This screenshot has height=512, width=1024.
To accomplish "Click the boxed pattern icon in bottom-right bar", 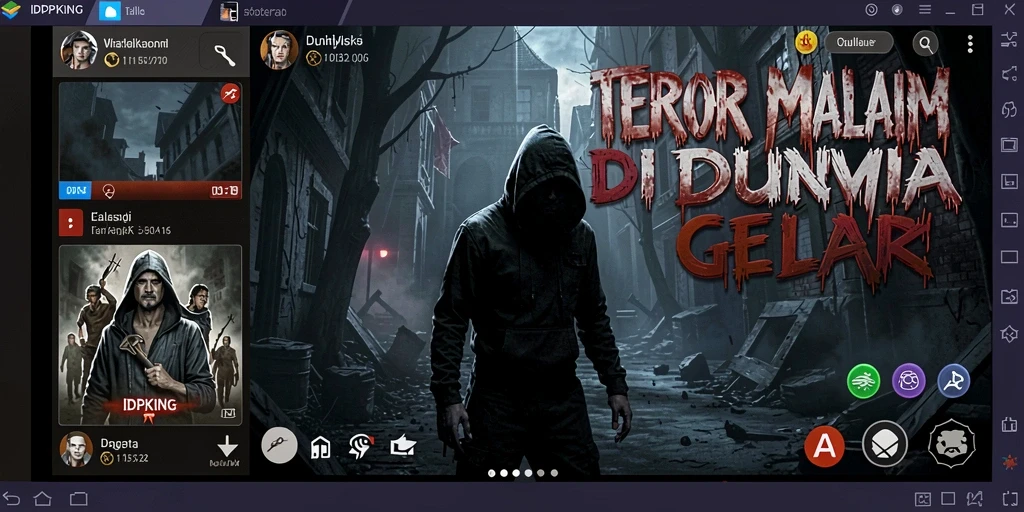I will pyautogui.click(x=923, y=500).
